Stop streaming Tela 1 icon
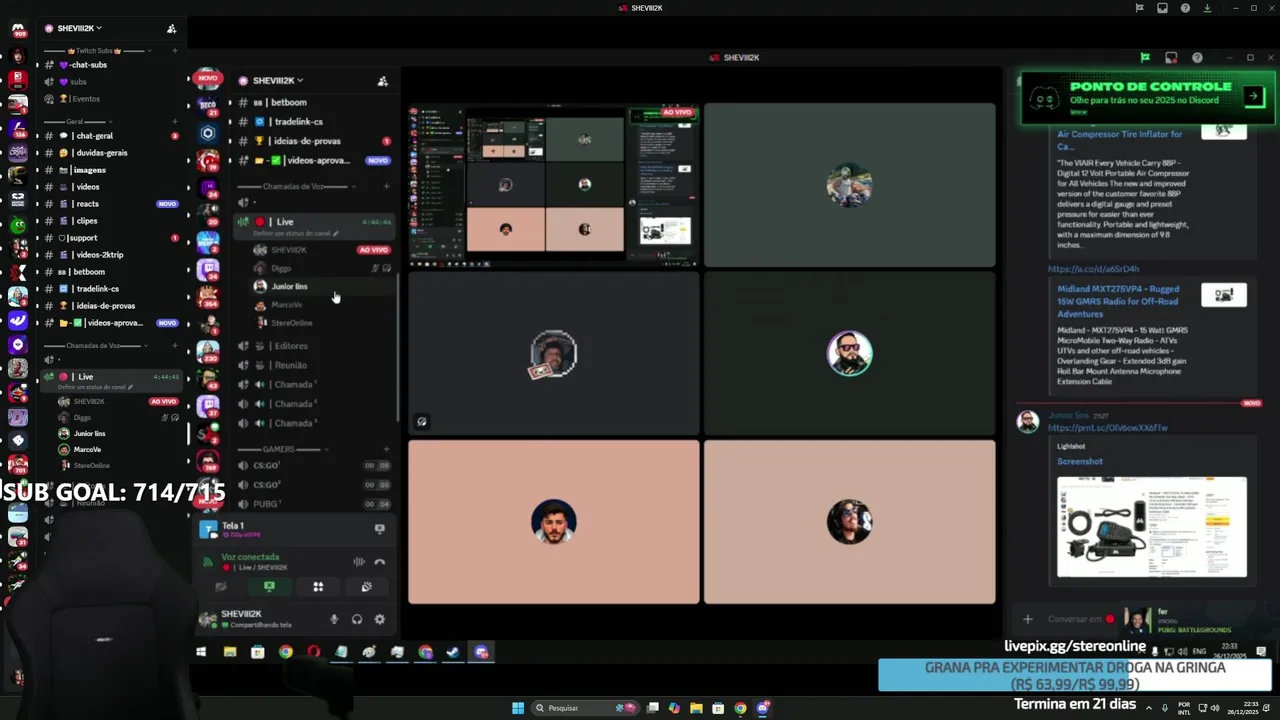 (379, 529)
